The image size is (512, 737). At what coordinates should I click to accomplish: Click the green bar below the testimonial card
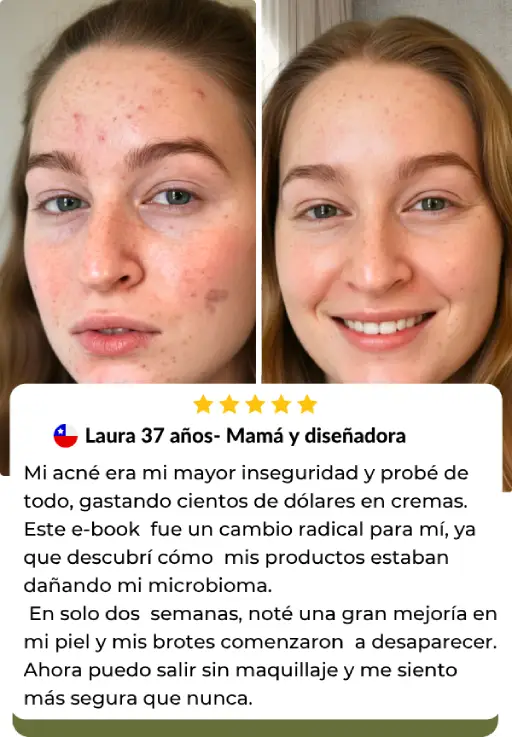pyautogui.click(x=255, y=726)
